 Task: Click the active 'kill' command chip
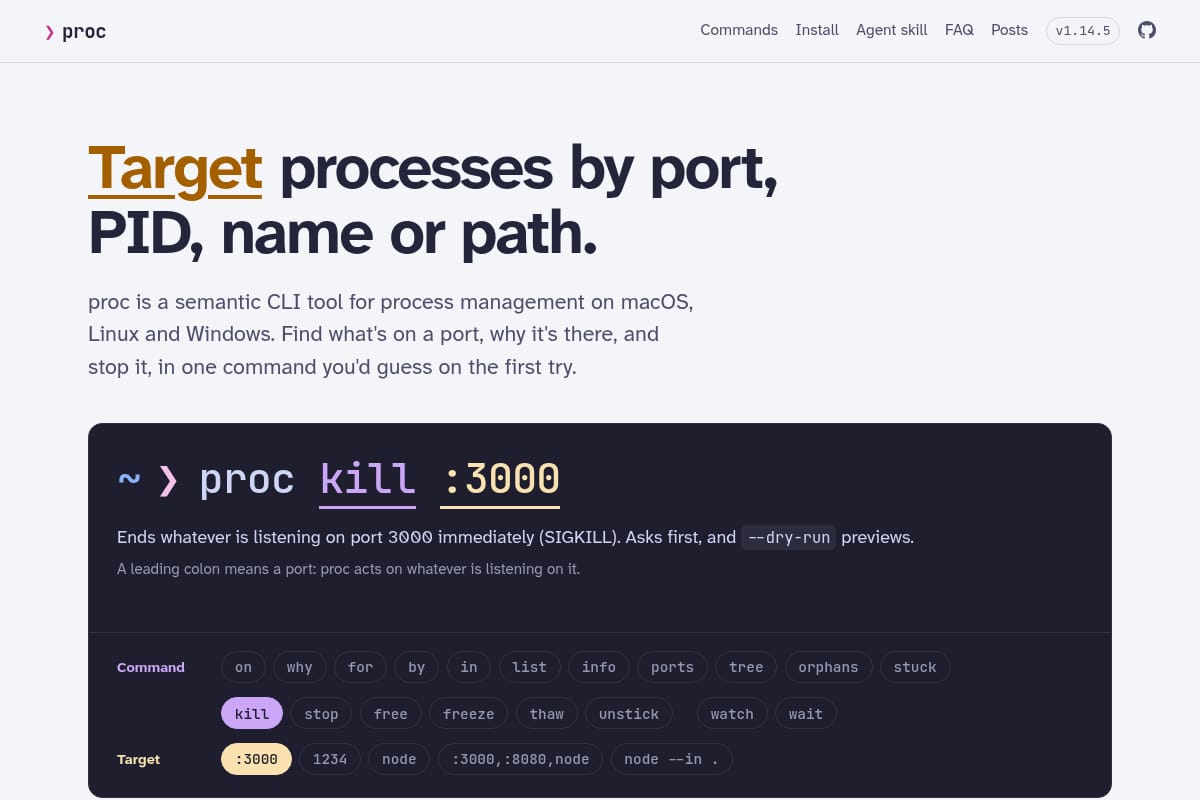(x=252, y=713)
